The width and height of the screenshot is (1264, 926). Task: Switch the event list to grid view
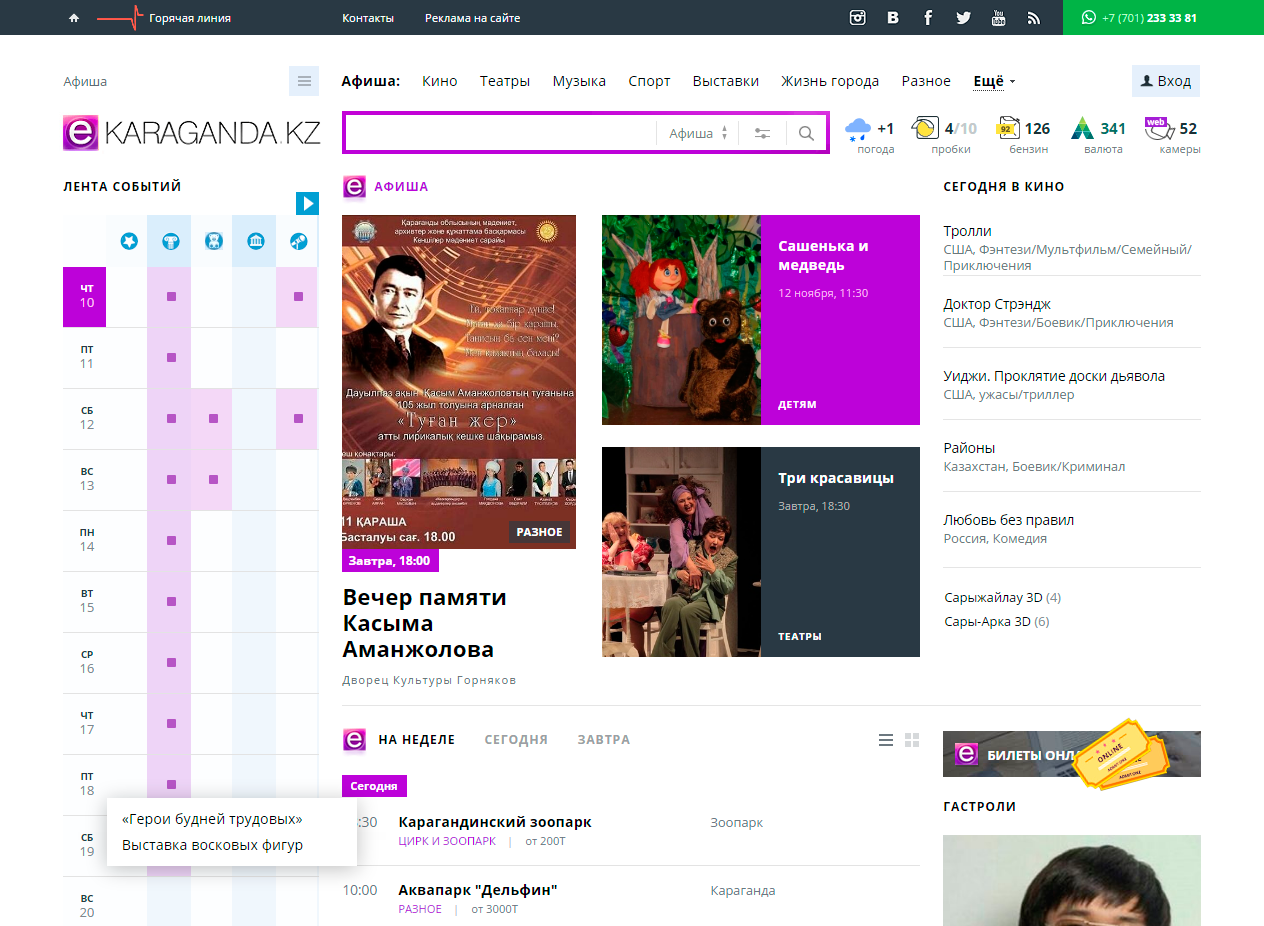coord(911,740)
